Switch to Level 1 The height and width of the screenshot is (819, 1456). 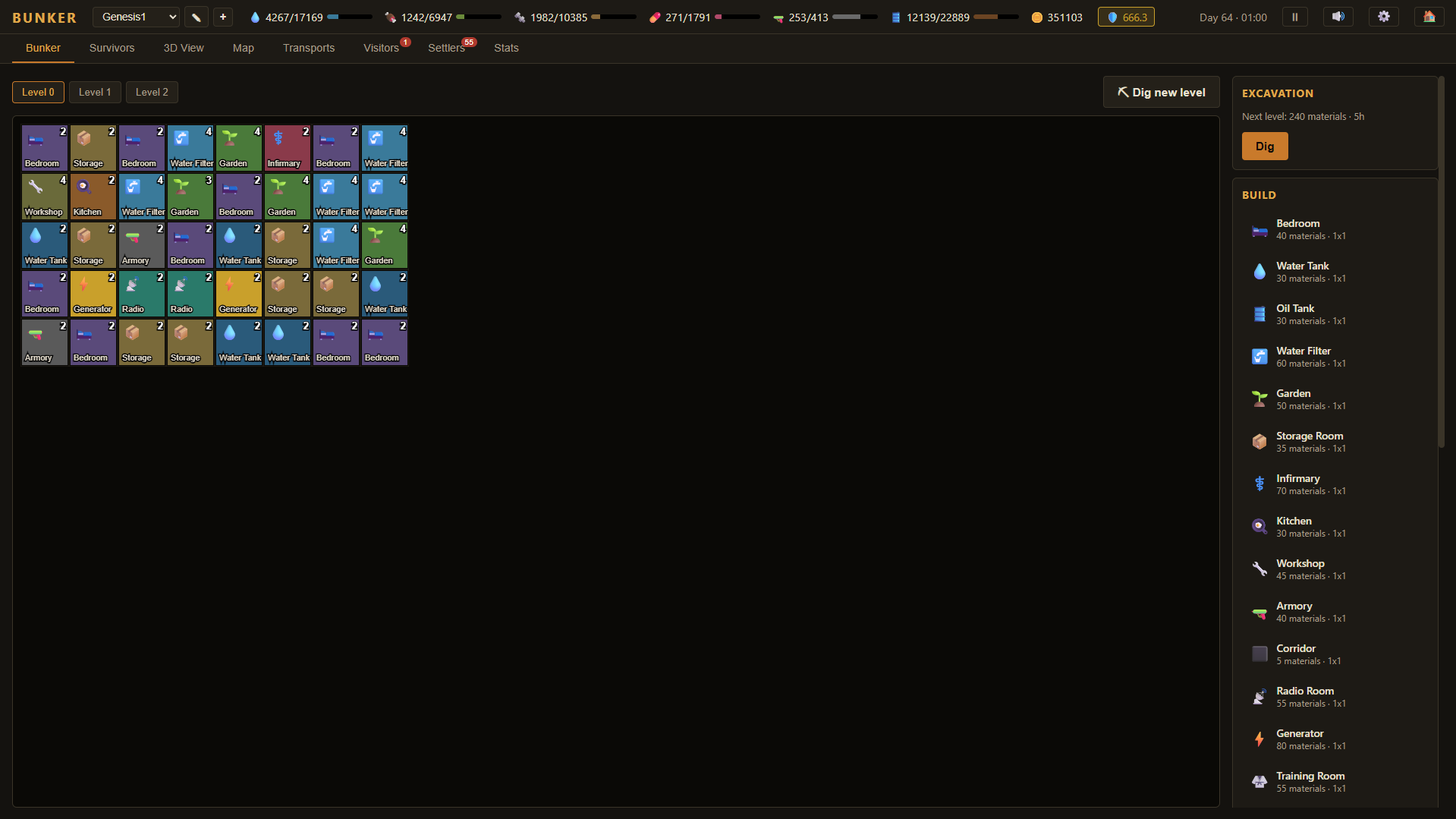tap(95, 92)
